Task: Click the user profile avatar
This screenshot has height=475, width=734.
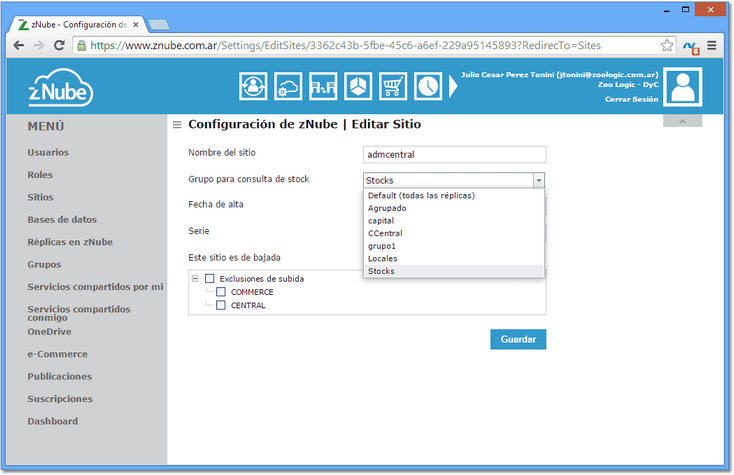Action: click(683, 87)
